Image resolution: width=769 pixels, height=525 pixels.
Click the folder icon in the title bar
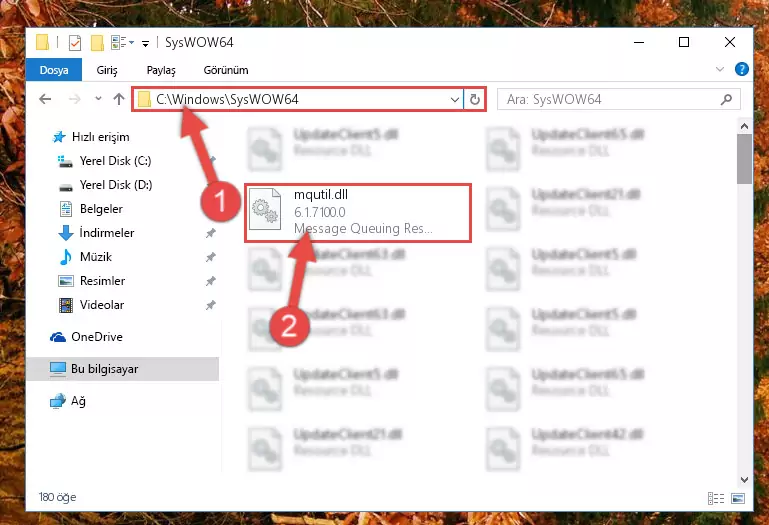click(x=43, y=43)
